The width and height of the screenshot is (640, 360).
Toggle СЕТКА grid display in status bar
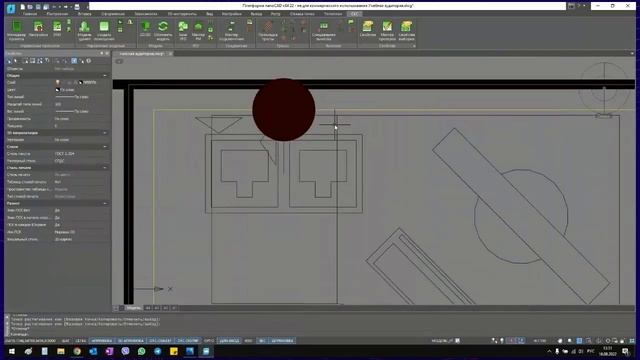(x=80, y=340)
